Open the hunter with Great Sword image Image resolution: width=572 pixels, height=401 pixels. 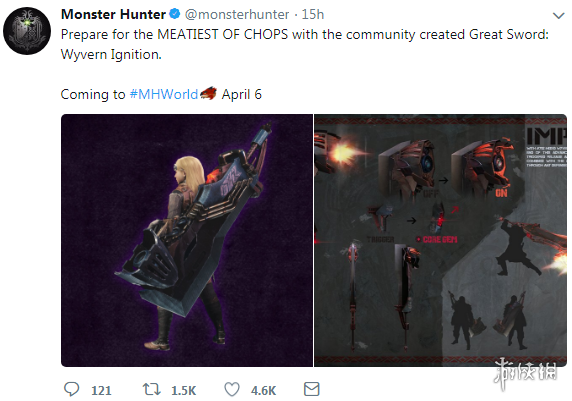[x=187, y=240]
